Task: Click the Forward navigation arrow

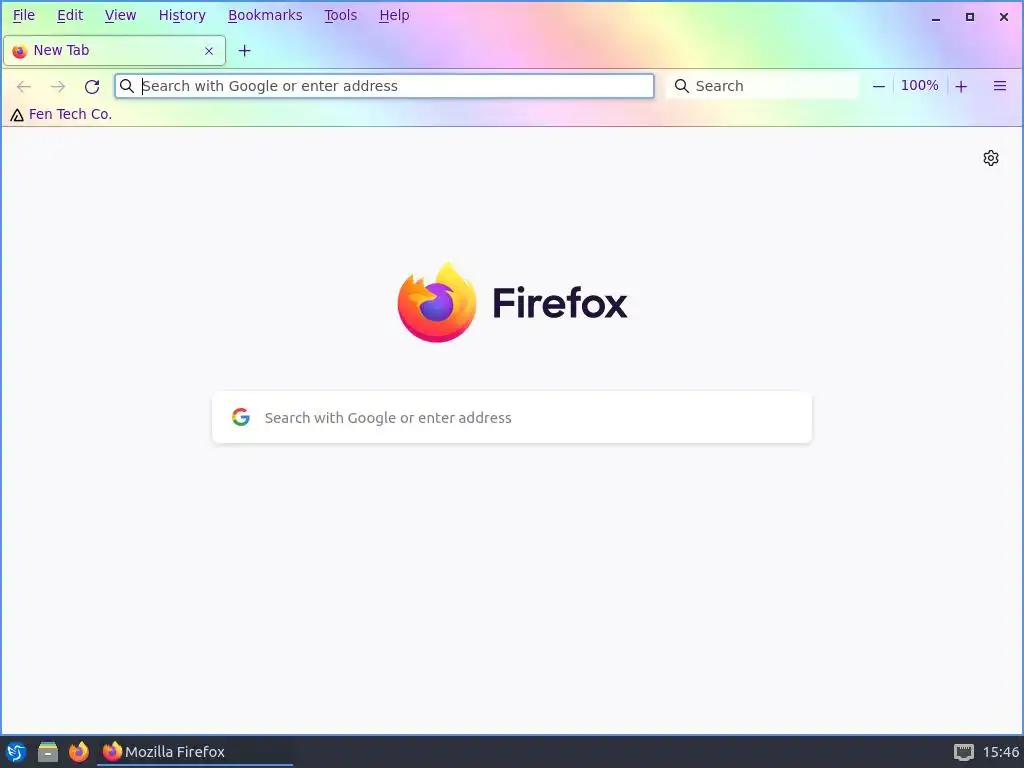Action: click(x=58, y=86)
